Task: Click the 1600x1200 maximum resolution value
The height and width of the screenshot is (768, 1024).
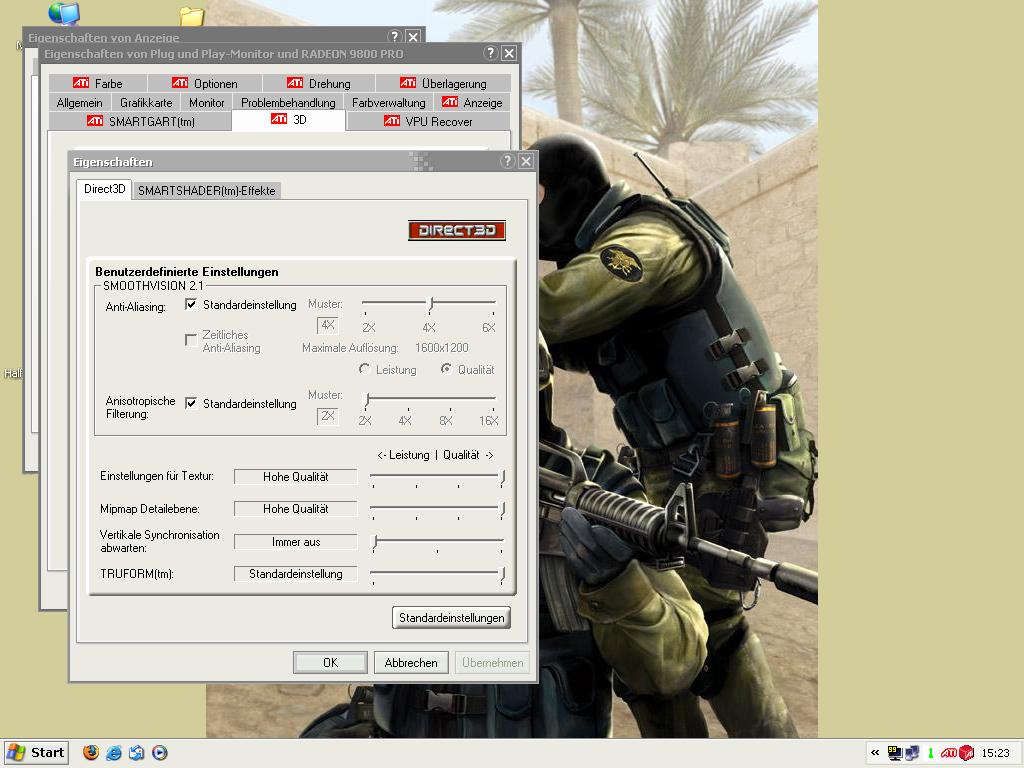Action: click(x=442, y=347)
